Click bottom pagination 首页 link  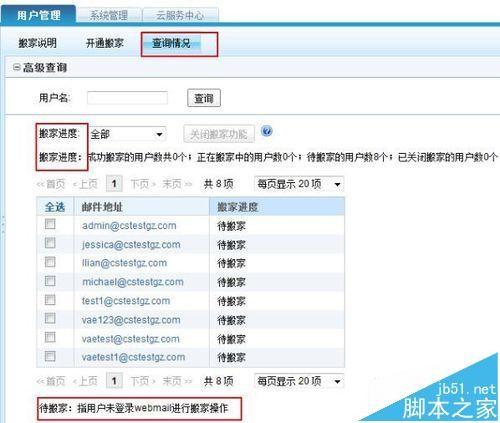51,381
